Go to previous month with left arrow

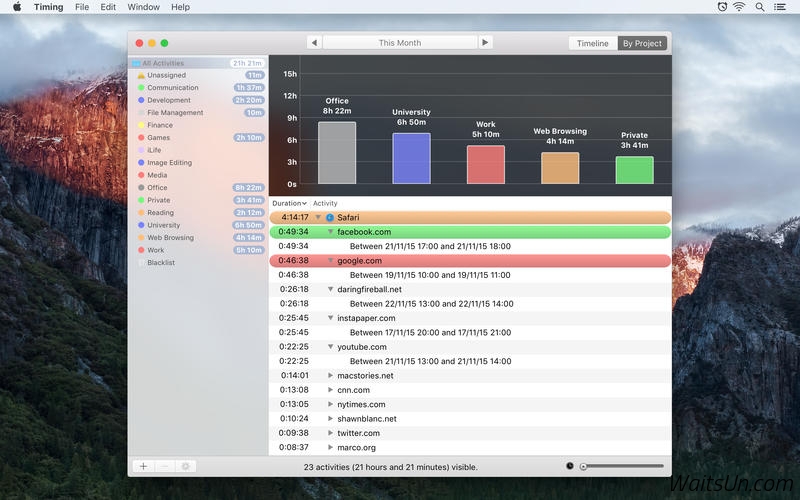[314, 43]
